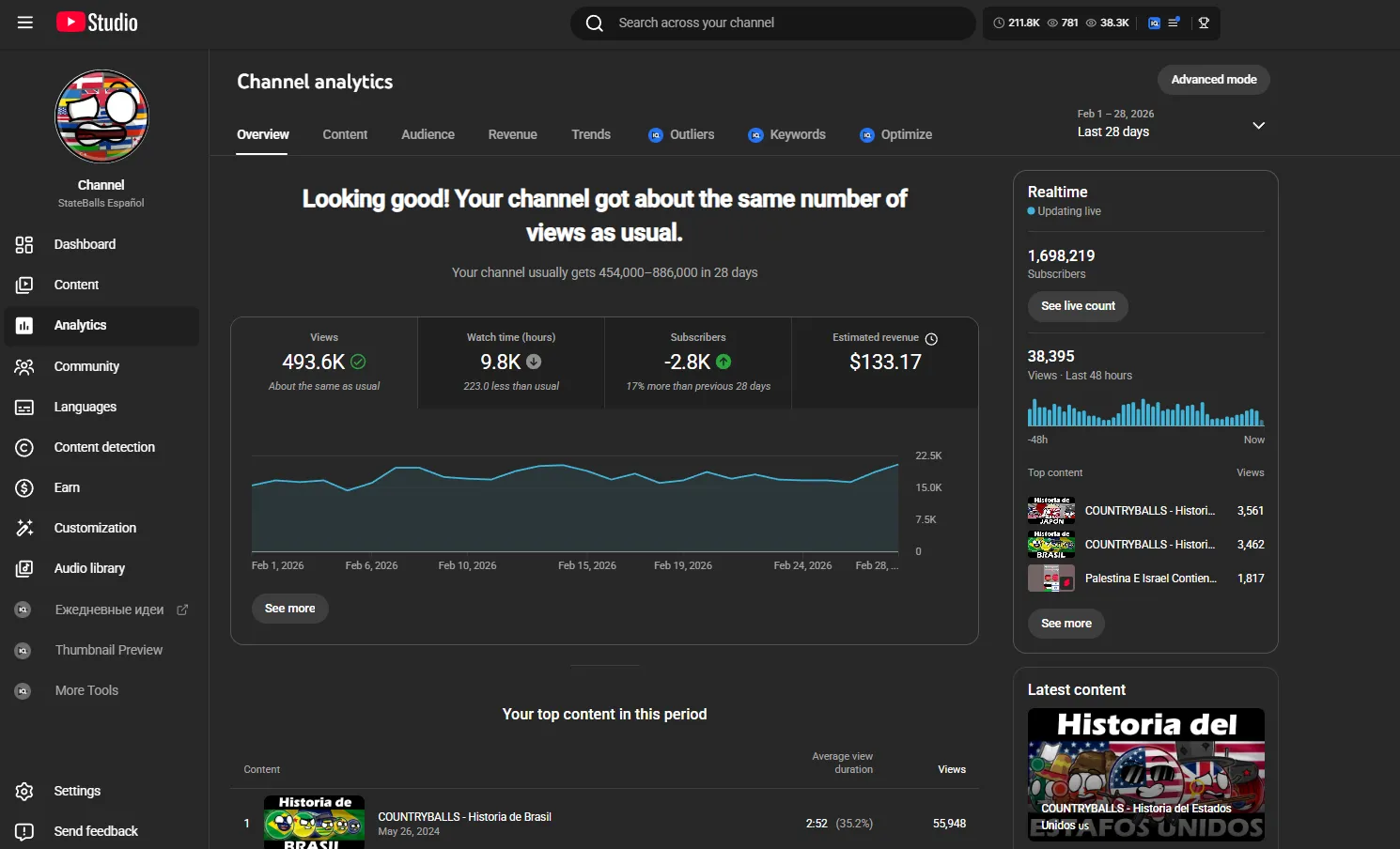
Task: Open Languages in the sidebar
Action: tap(101, 407)
